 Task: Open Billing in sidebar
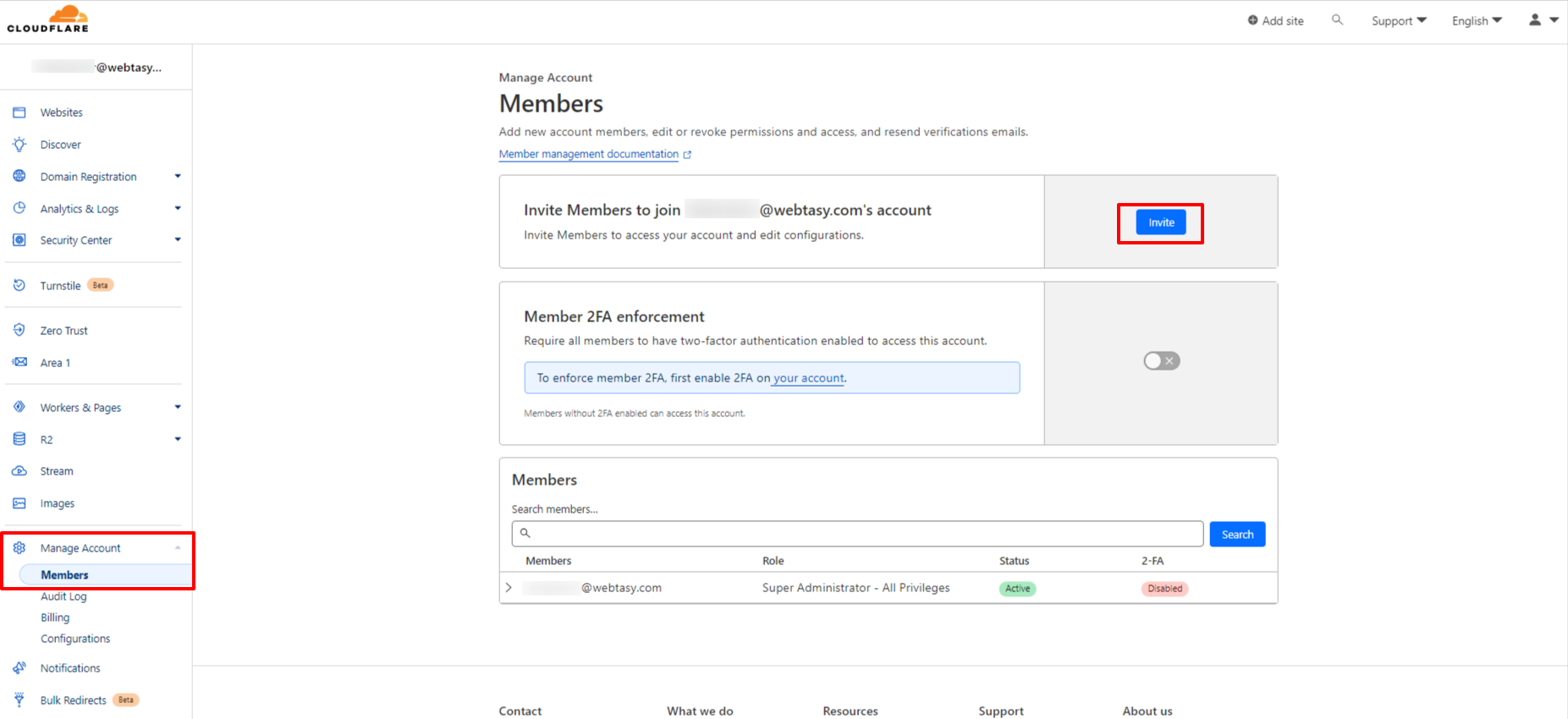55,617
